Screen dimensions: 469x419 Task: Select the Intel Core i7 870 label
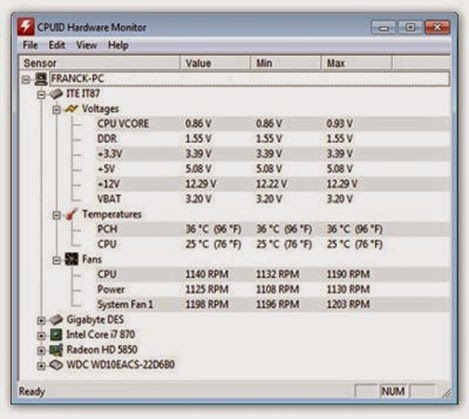click(x=101, y=335)
